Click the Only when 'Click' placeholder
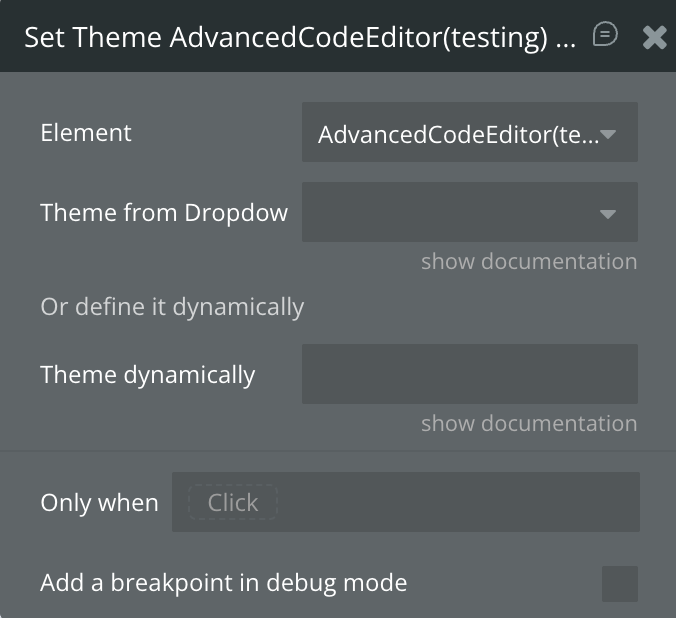Screen dimensions: 676x618 tap(232, 503)
